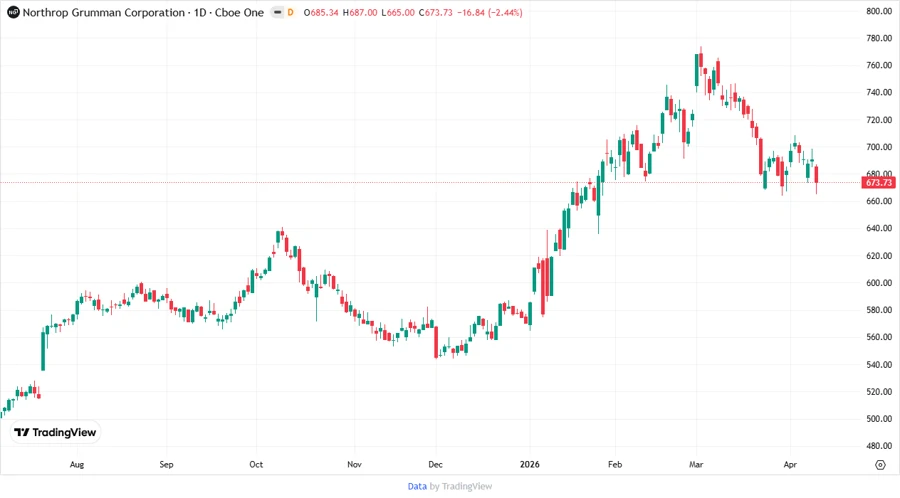Screen dimensions: 900x498
Task: Click the orange D delayed-data indicator
Action: coord(290,12)
